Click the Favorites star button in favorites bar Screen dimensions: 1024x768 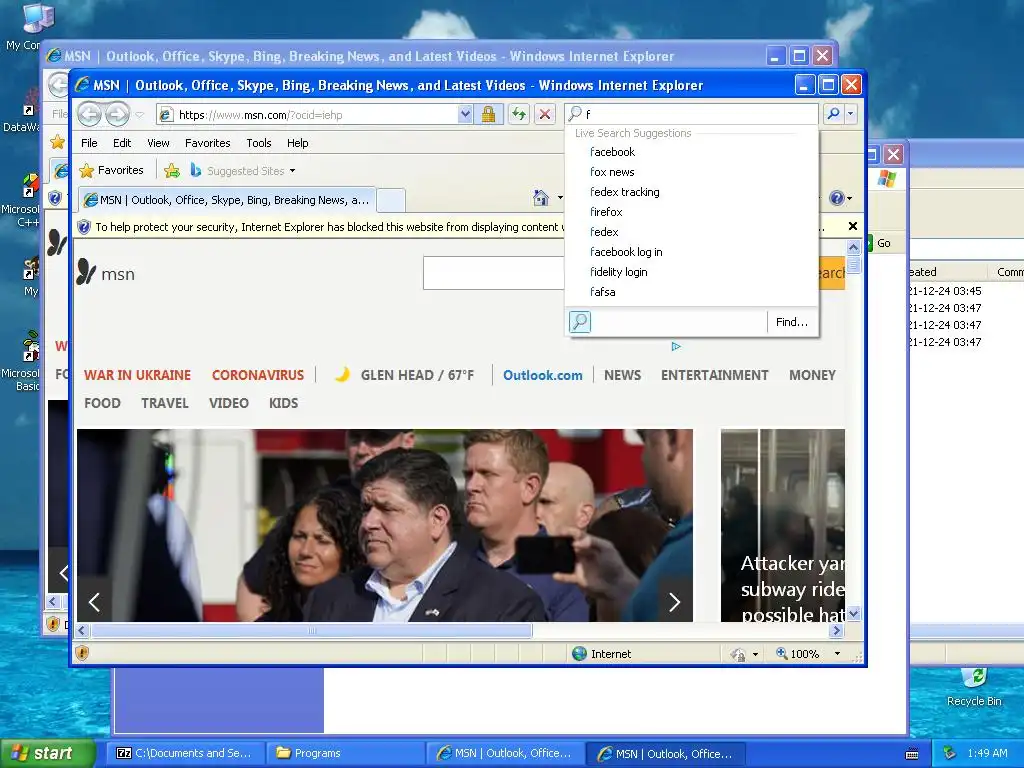tap(111, 170)
